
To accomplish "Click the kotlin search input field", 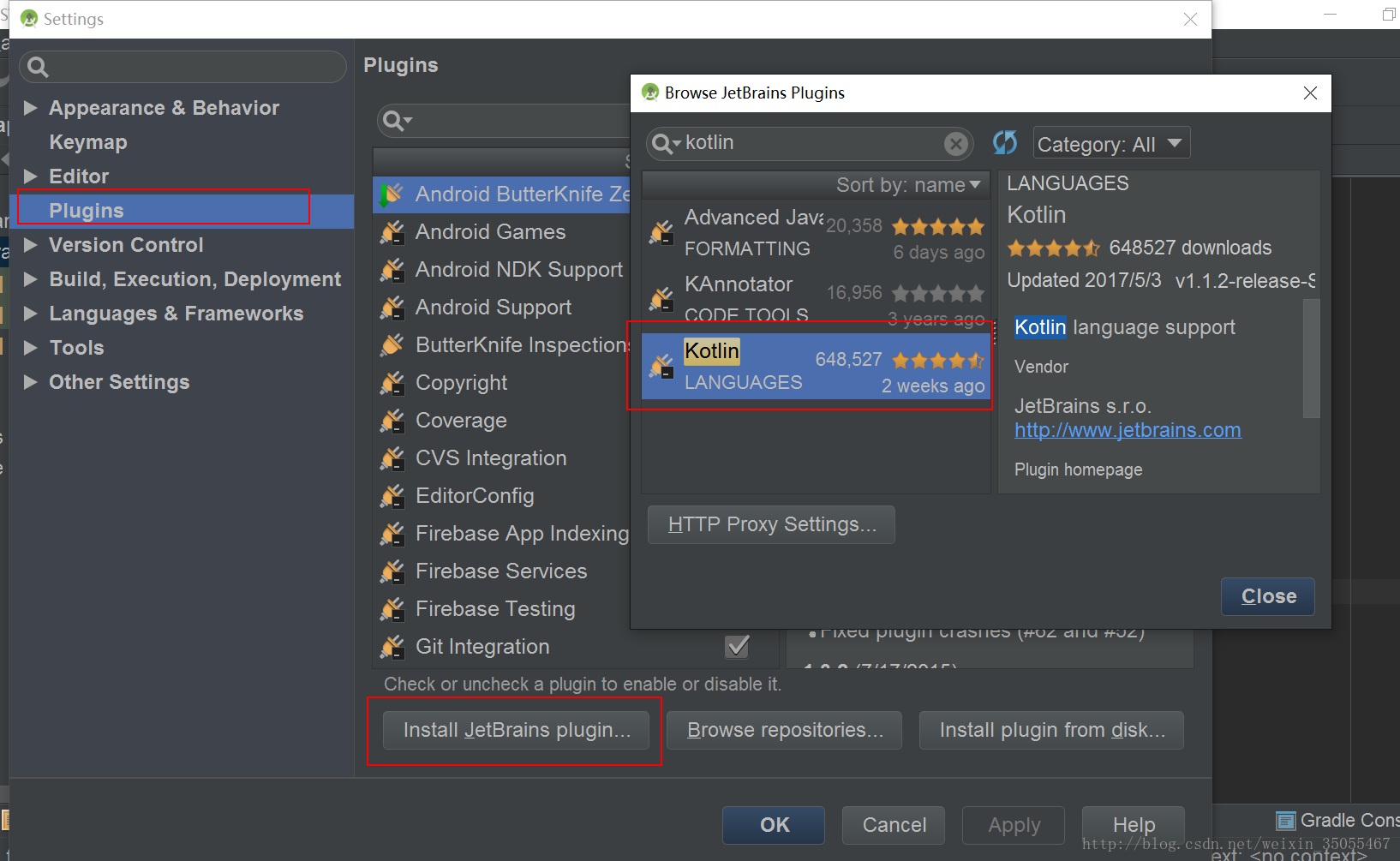I will [x=811, y=144].
